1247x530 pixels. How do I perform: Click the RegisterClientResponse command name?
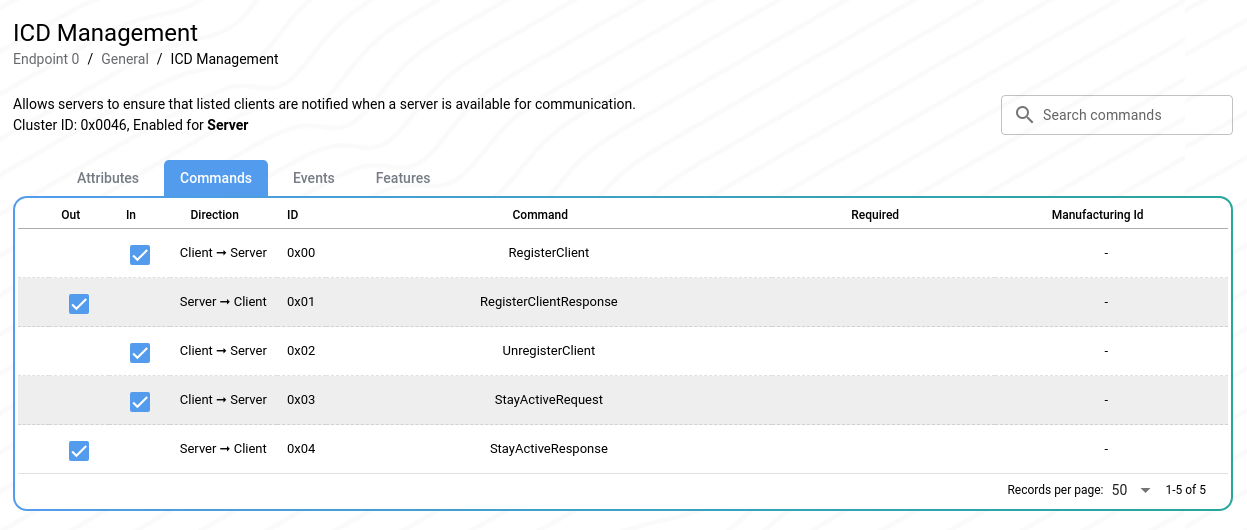548,302
